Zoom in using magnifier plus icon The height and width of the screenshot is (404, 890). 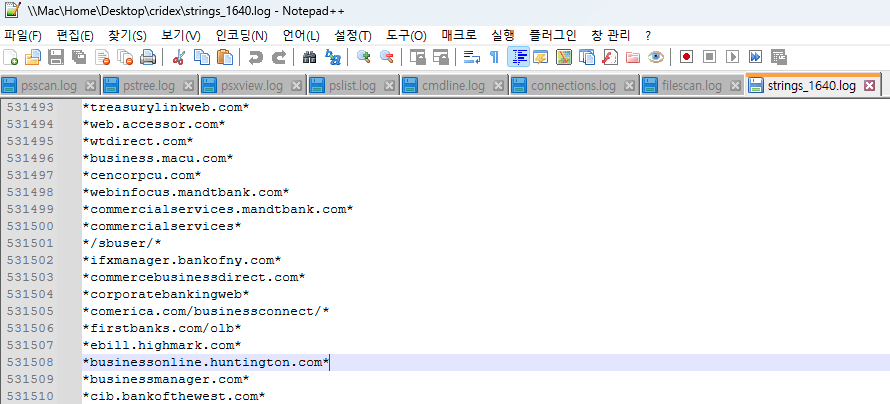pyautogui.click(x=363, y=57)
